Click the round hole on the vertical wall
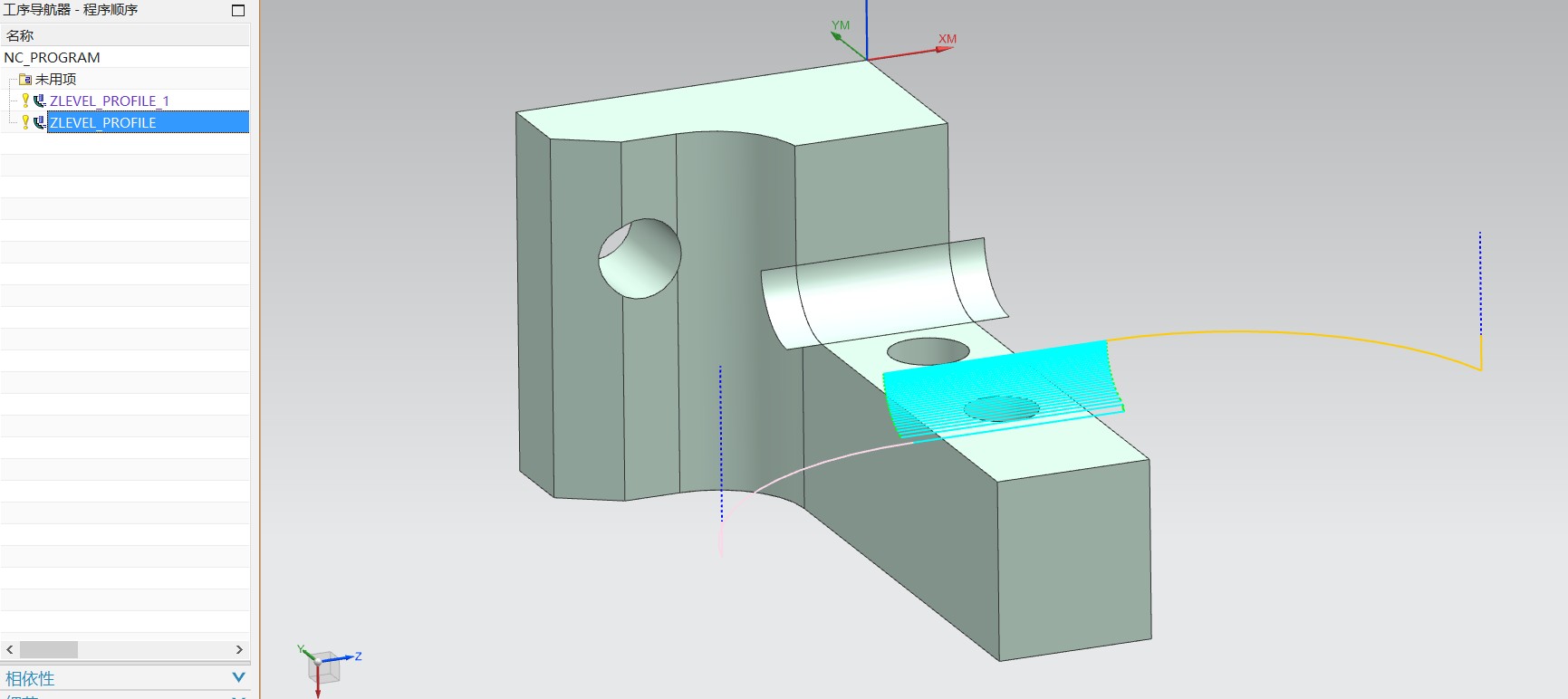This screenshot has width=1568, height=699. pyautogui.click(x=640, y=258)
